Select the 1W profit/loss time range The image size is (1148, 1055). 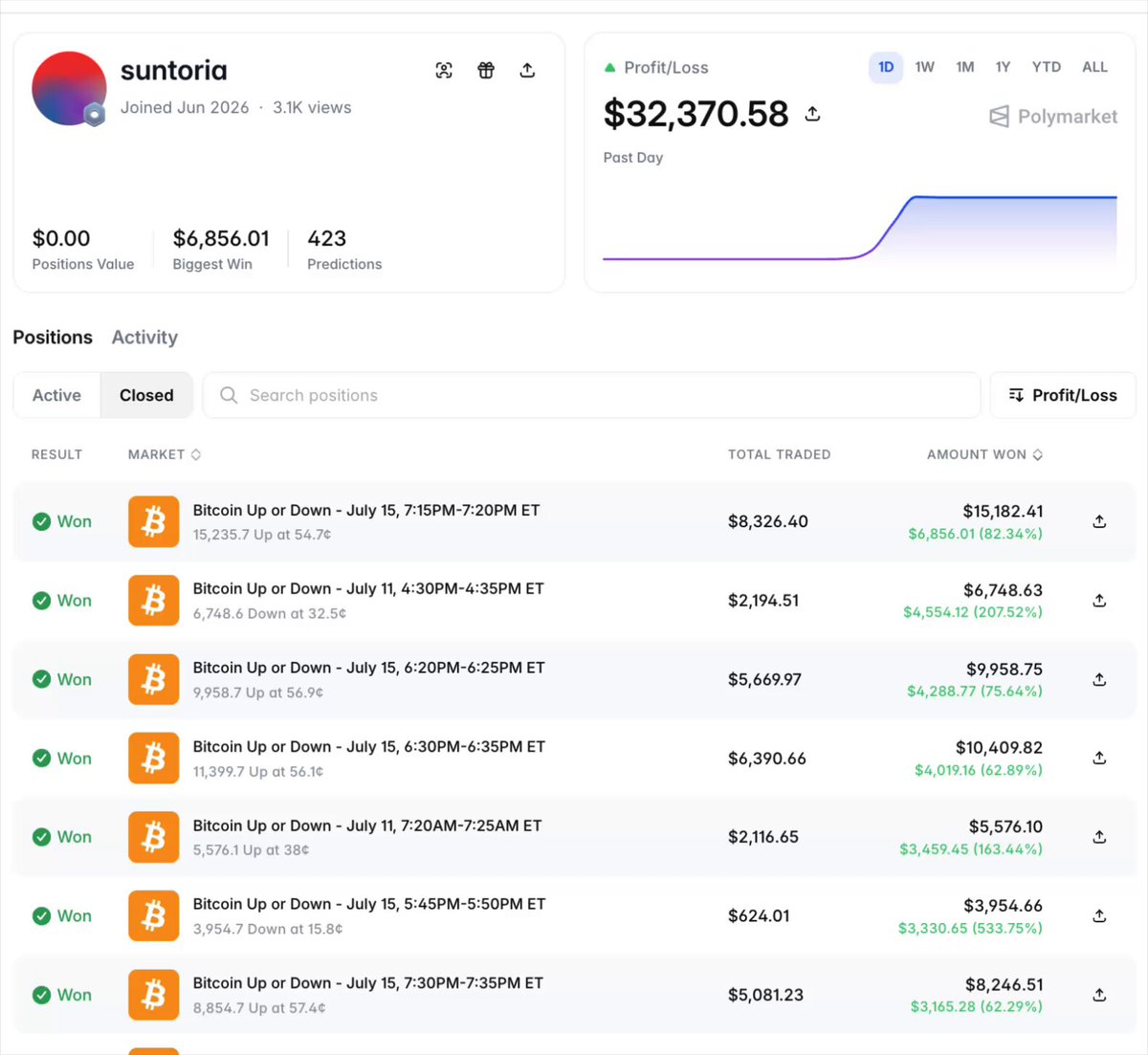tap(924, 67)
